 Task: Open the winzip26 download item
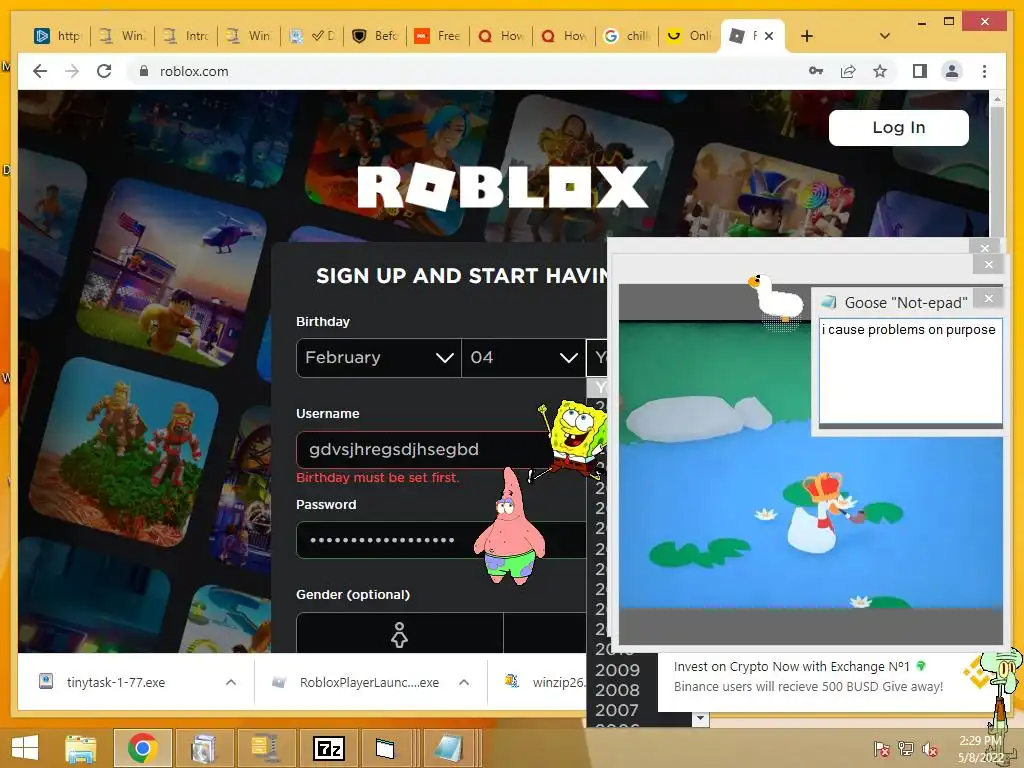[x=545, y=682]
